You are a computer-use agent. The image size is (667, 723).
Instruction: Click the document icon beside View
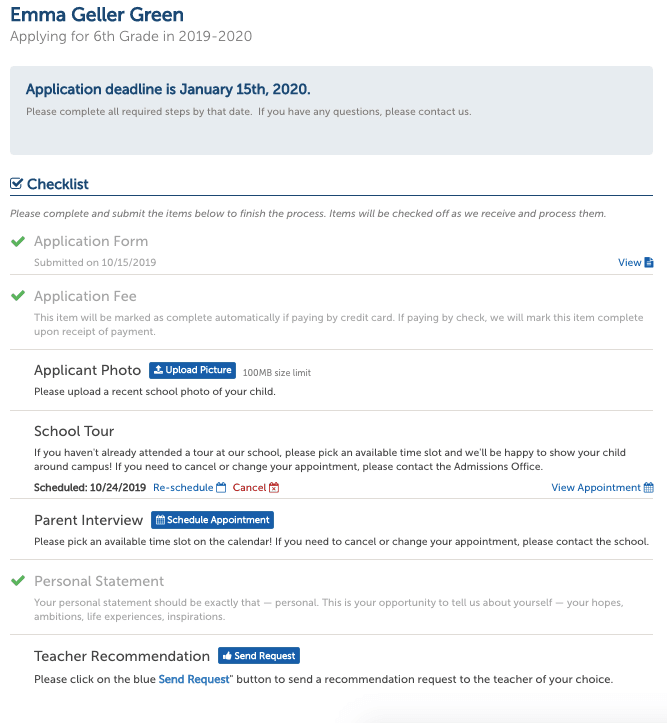[649, 263]
